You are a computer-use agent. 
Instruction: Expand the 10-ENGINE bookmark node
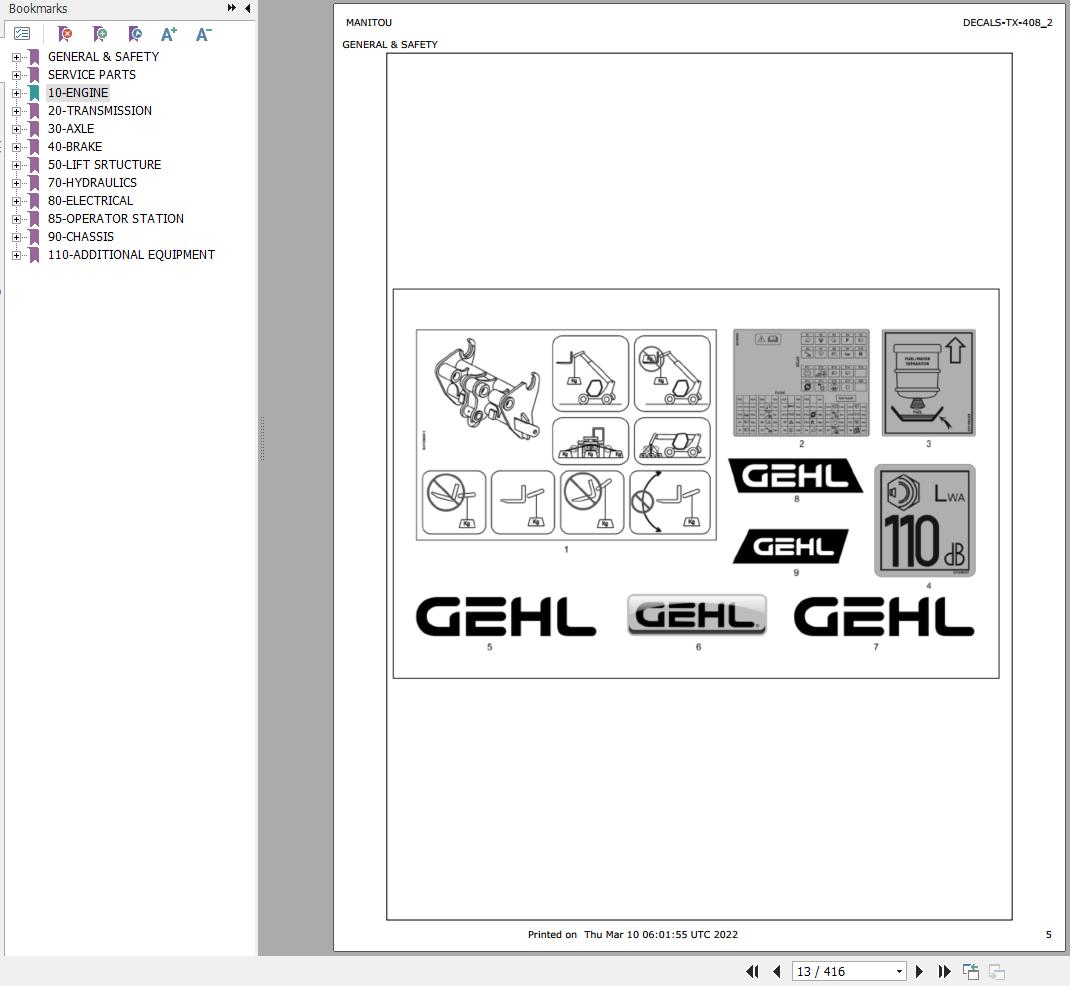pos(16,93)
